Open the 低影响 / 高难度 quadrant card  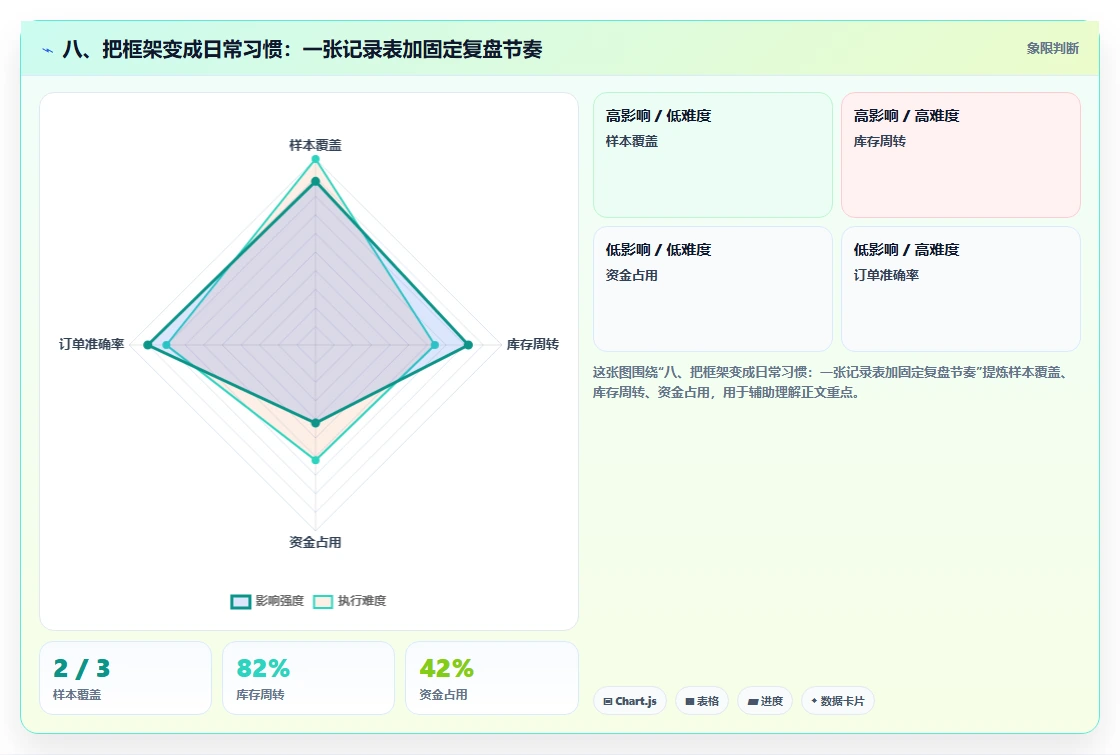point(961,289)
